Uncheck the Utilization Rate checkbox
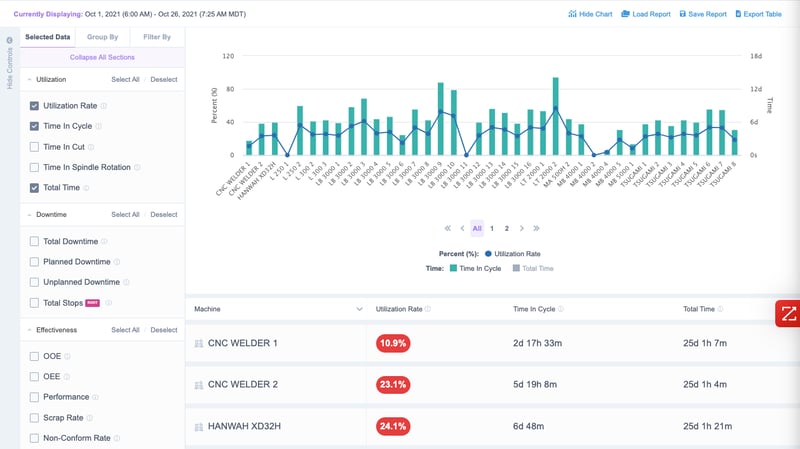 coord(34,106)
